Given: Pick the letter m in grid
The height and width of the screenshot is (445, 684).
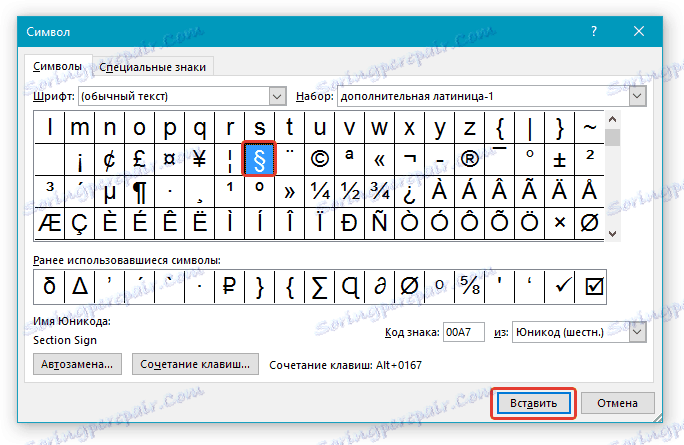Looking at the screenshot, I should coord(79,127).
